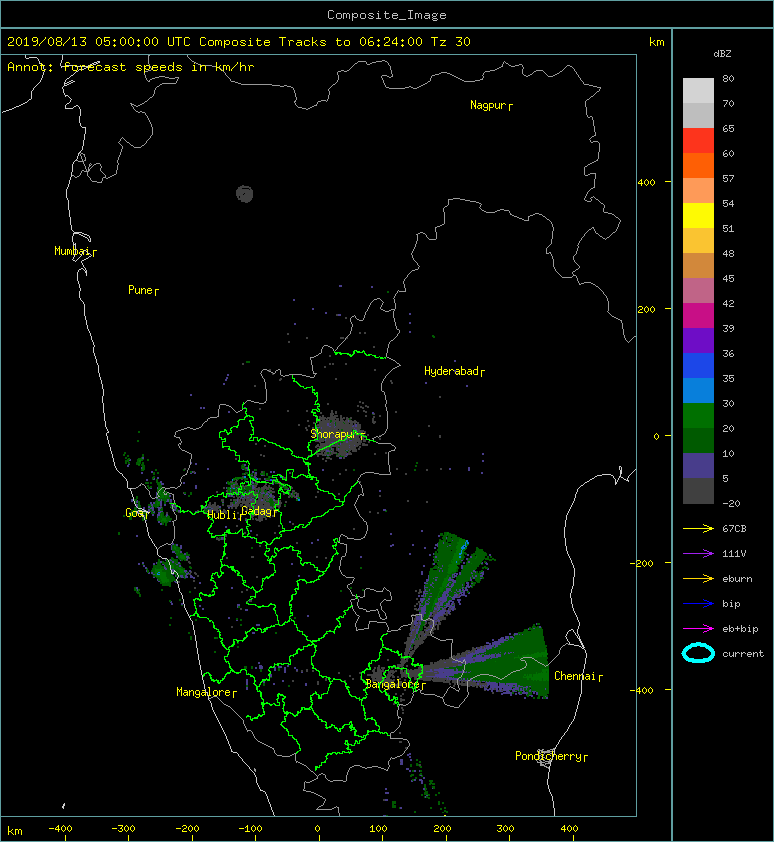Click the Hubli city label
The height and width of the screenshot is (842, 774).
(222, 515)
